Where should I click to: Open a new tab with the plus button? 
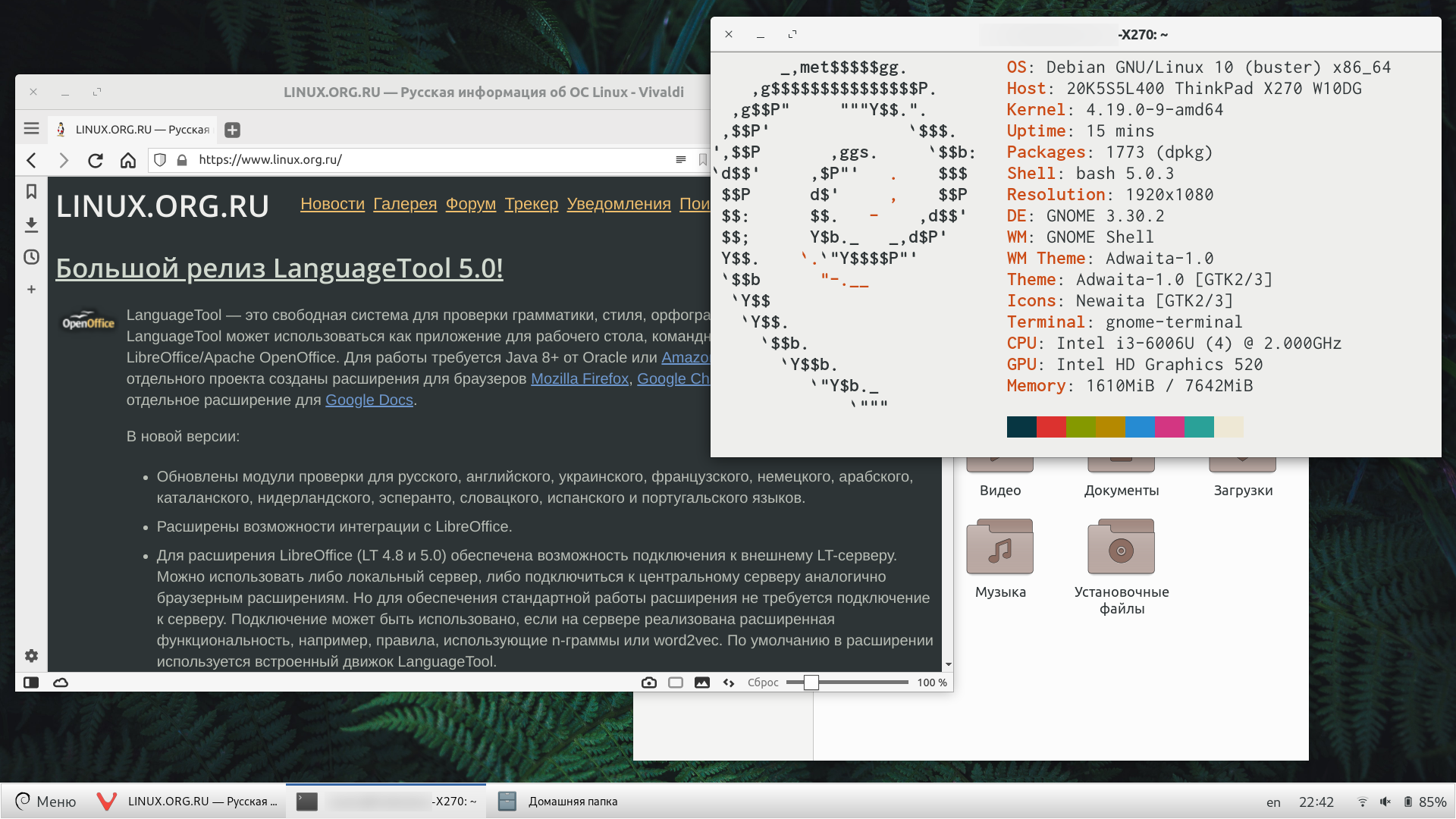[x=233, y=130]
